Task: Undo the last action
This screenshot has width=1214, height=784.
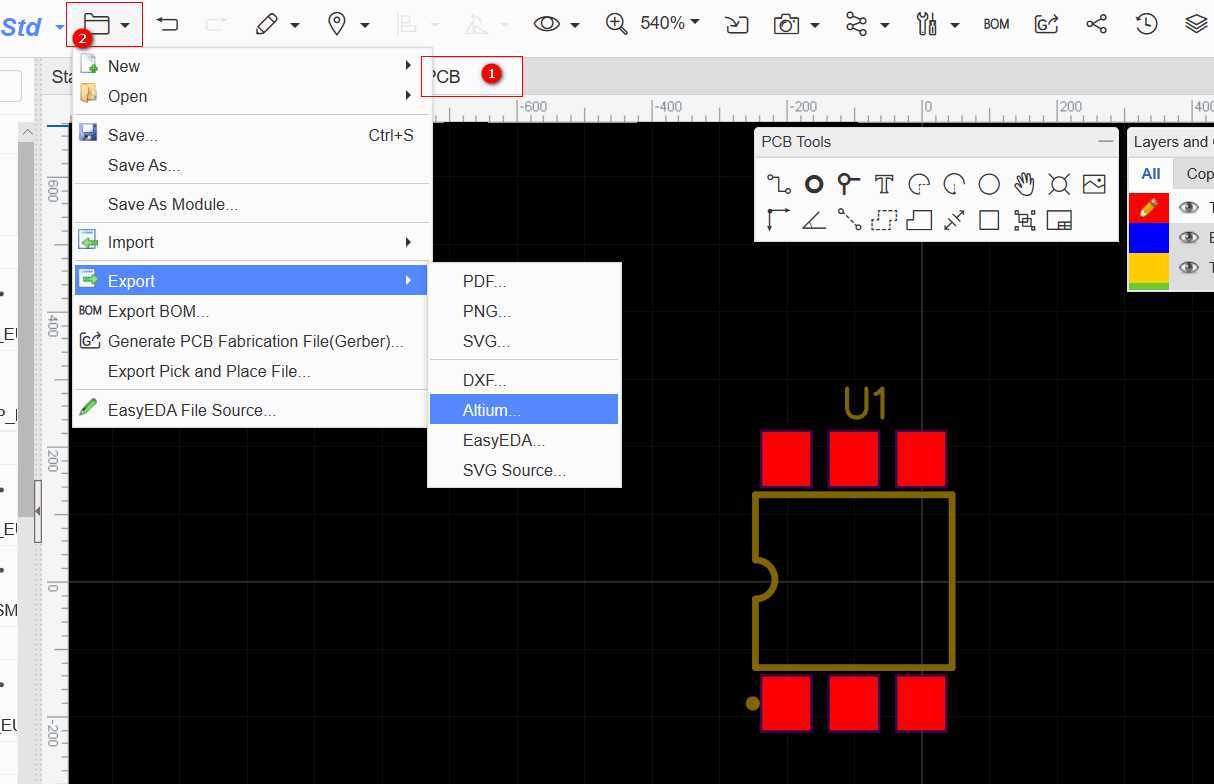Action: pyautogui.click(x=167, y=24)
